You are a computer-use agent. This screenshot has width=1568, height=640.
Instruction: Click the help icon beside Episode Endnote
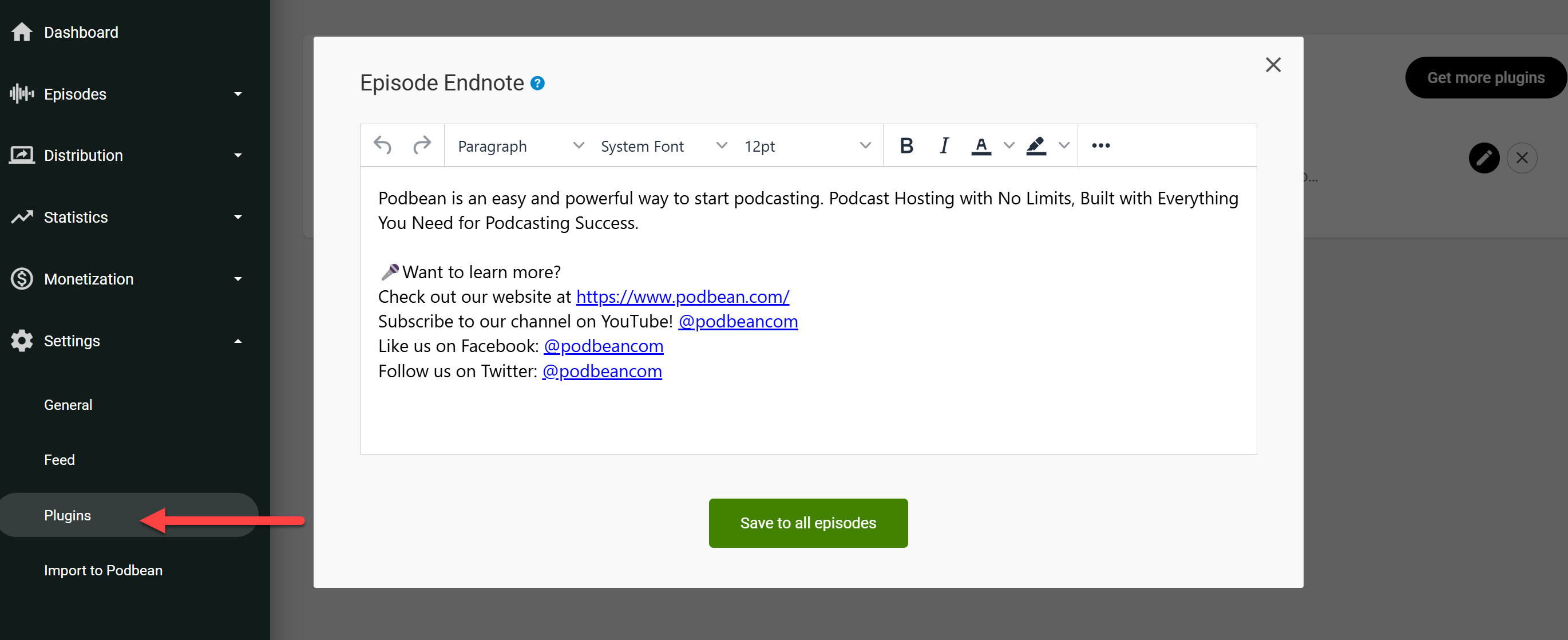coord(537,83)
